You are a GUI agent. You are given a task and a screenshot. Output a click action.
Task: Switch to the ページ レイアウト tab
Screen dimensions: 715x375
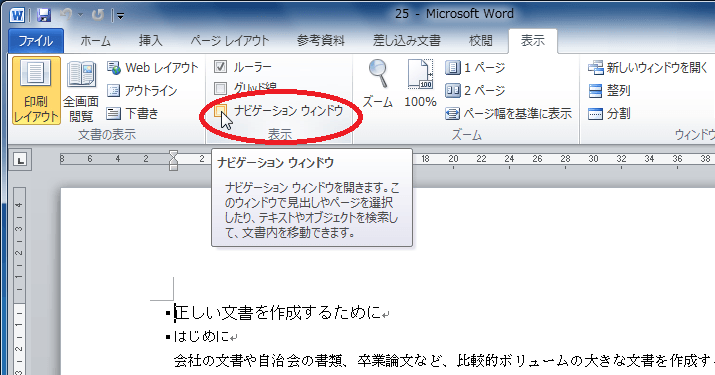(x=229, y=41)
